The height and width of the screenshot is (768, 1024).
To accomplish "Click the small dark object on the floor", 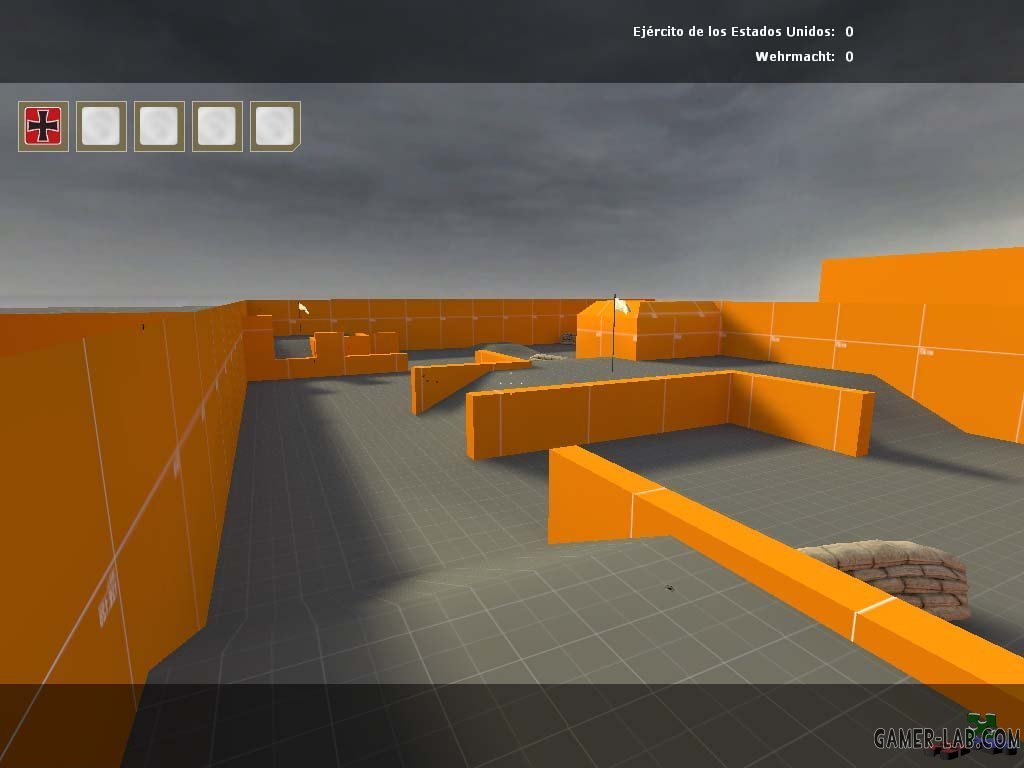I will coord(668,588).
